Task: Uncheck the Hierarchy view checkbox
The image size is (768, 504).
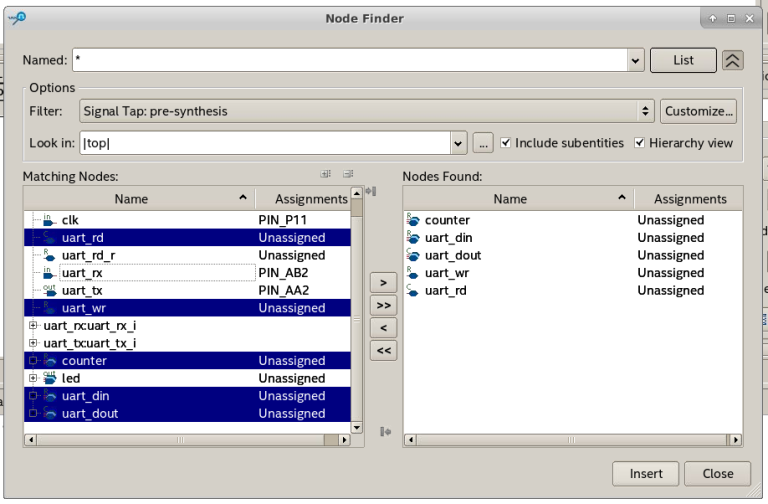Action: click(x=640, y=143)
